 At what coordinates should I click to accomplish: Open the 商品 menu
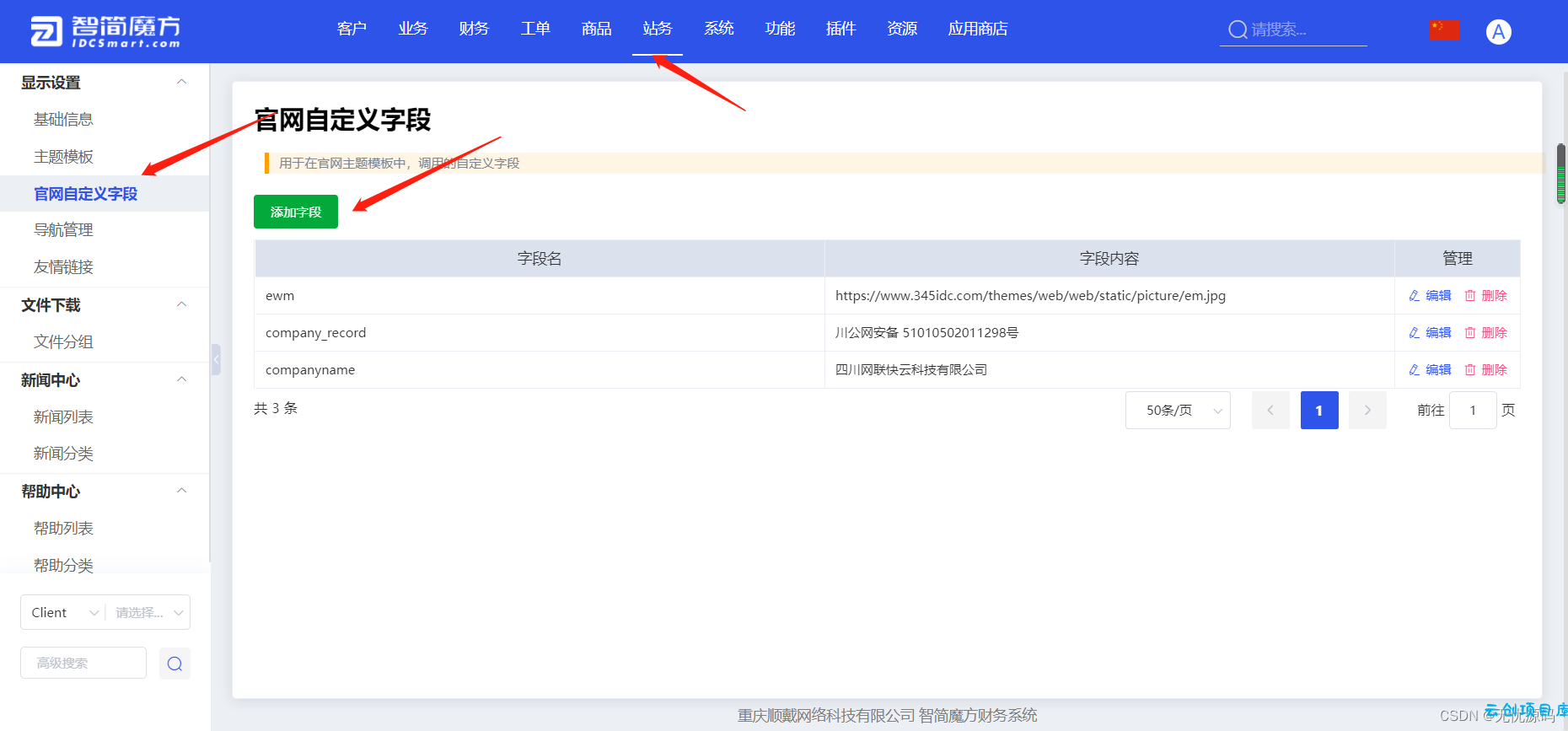[x=596, y=29]
